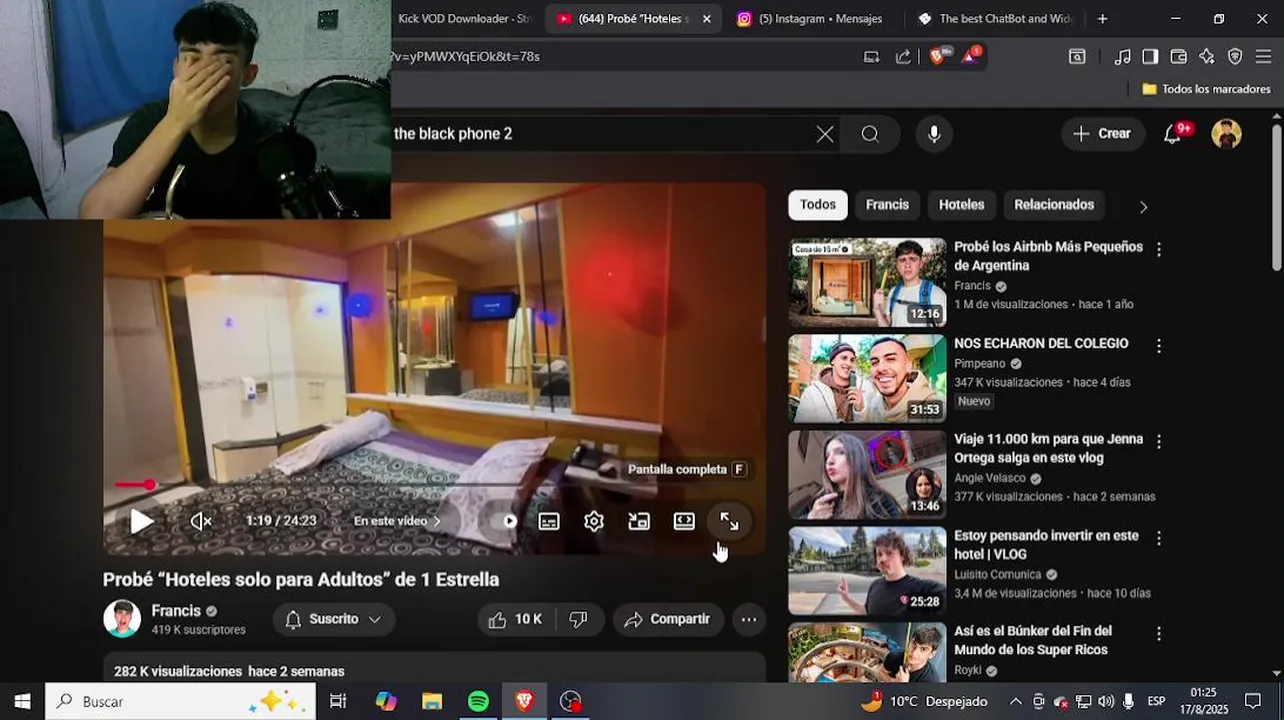Image resolution: width=1284 pixels, height=720 pixels.
Task: Open Francis channel name link
Action: (x=176, y=611)
